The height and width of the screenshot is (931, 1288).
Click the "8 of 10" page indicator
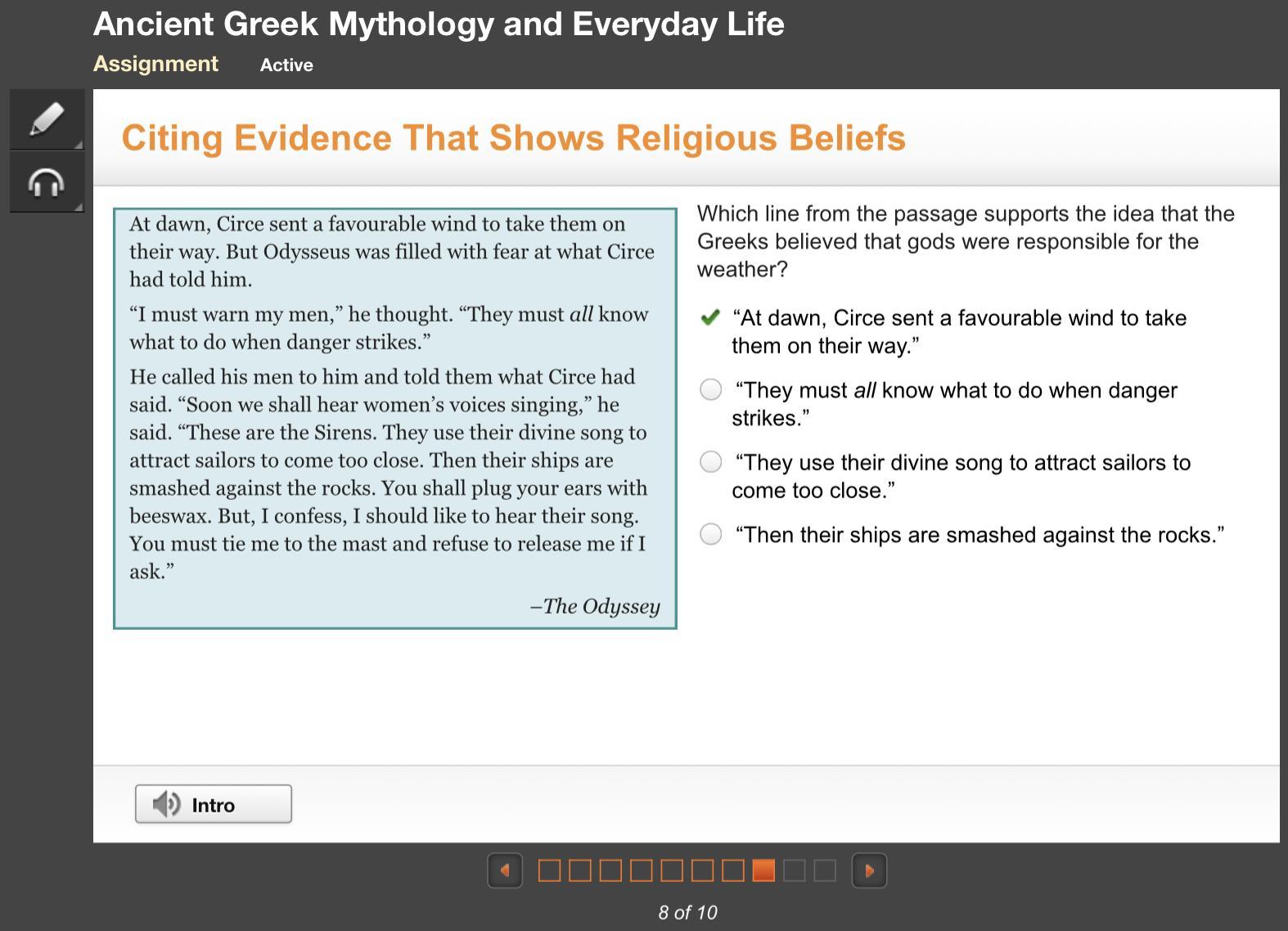tap(687, 912)
